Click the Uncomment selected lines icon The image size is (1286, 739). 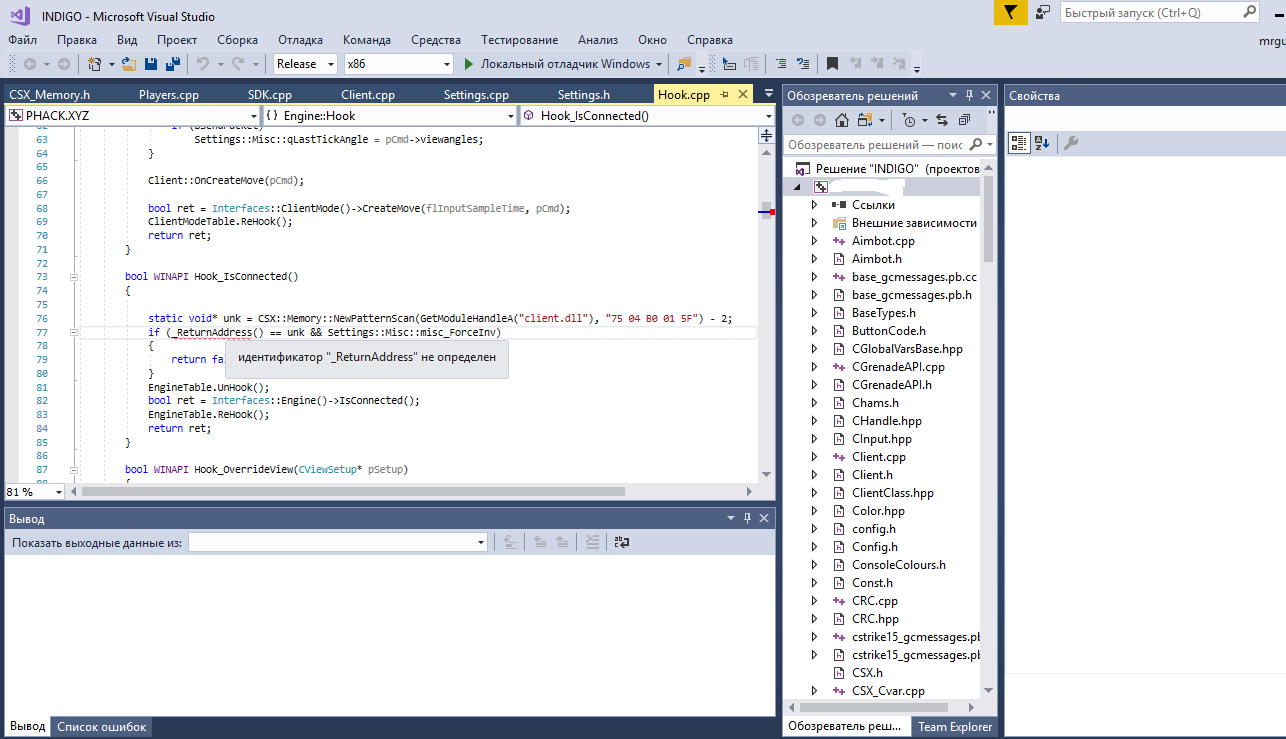click(803, 64)
